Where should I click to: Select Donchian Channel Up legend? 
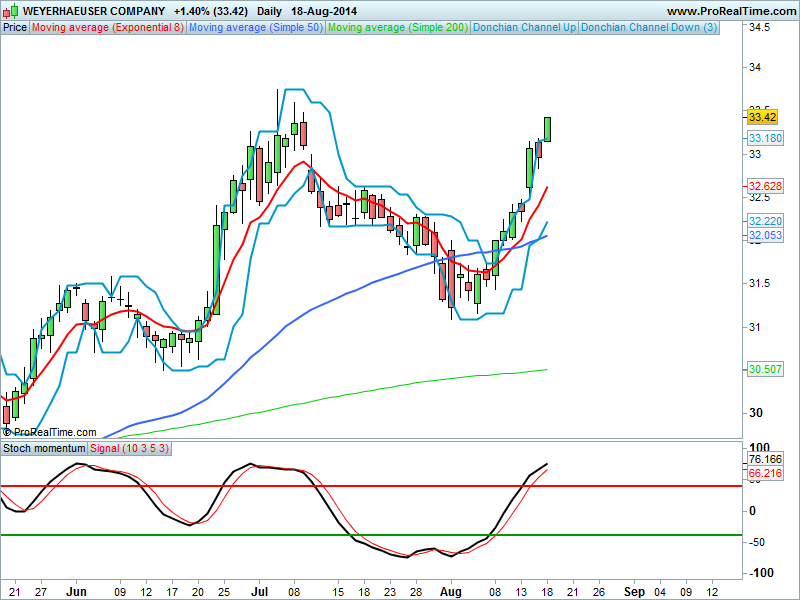pyautogui.click(x=524, y=28)
